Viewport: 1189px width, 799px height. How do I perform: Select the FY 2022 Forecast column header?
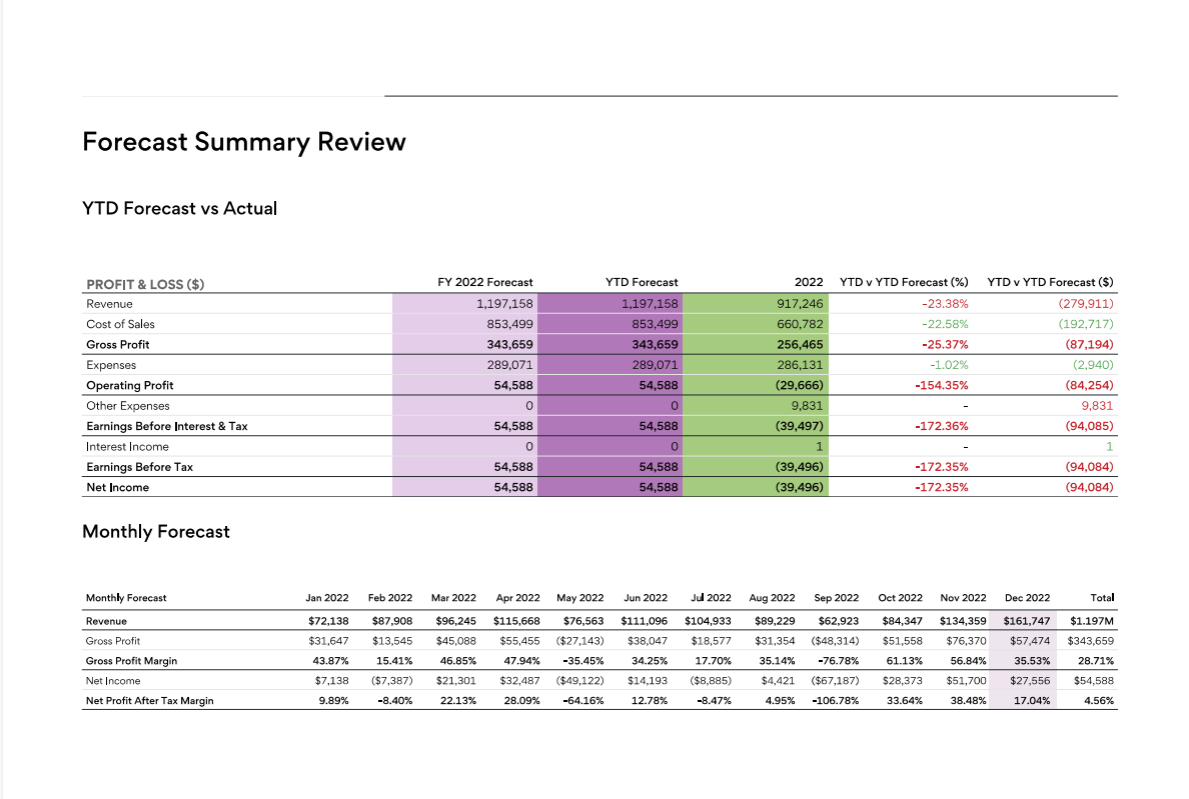(x=485, y=283)
